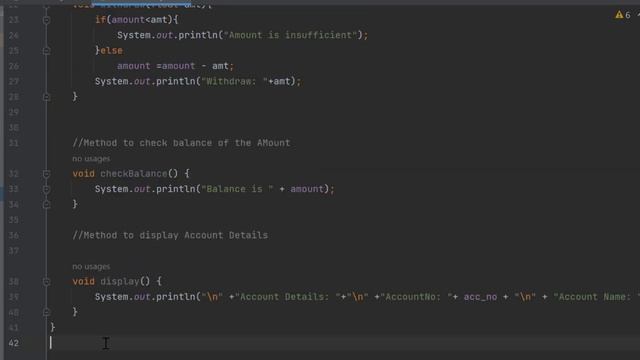Image resolution: width=640 pixels, height=360 pixels.
Task: Fold the closing brace at line 28
Action: (47, 97)
